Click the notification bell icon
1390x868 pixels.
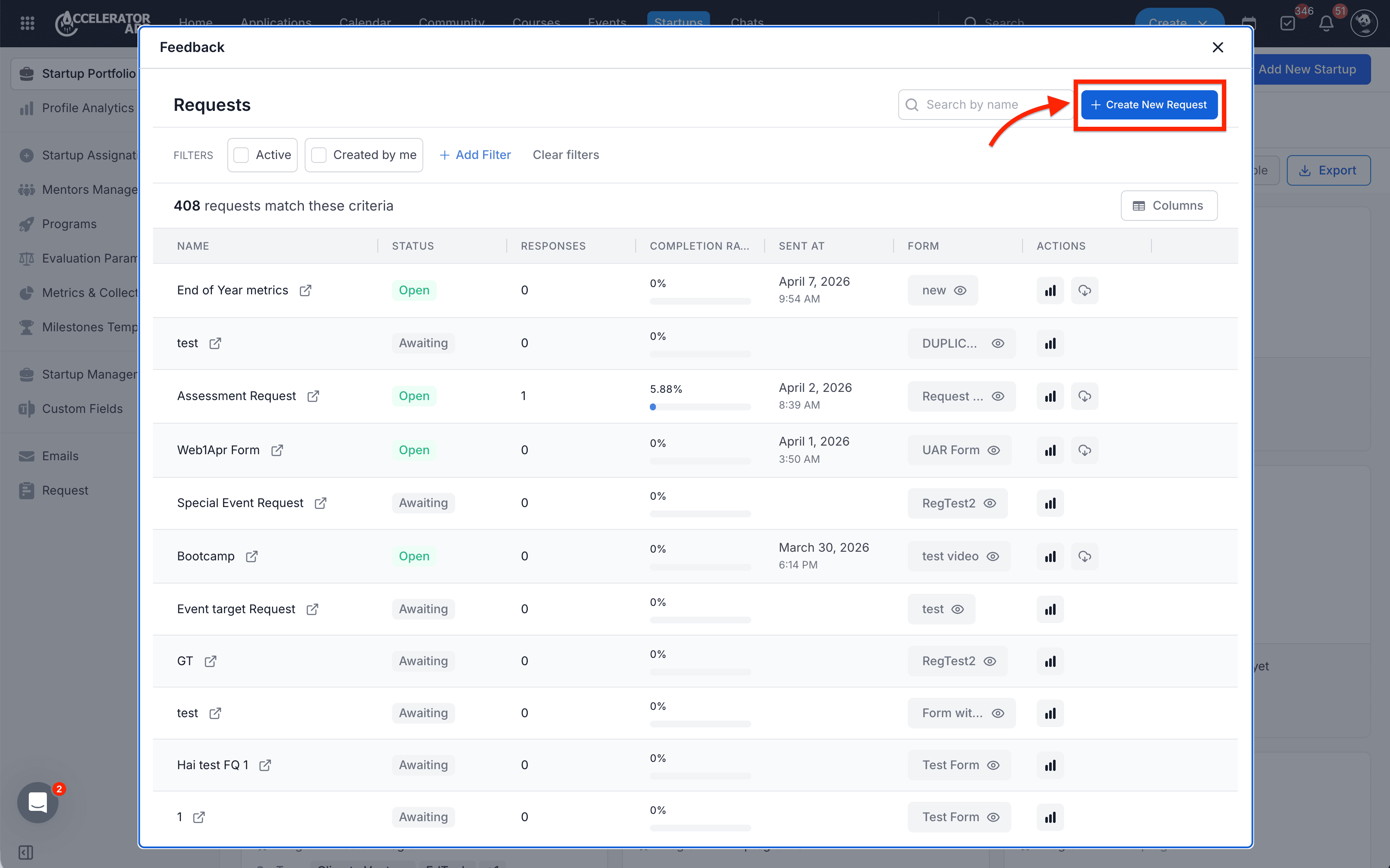click(x=1326, y=24)
